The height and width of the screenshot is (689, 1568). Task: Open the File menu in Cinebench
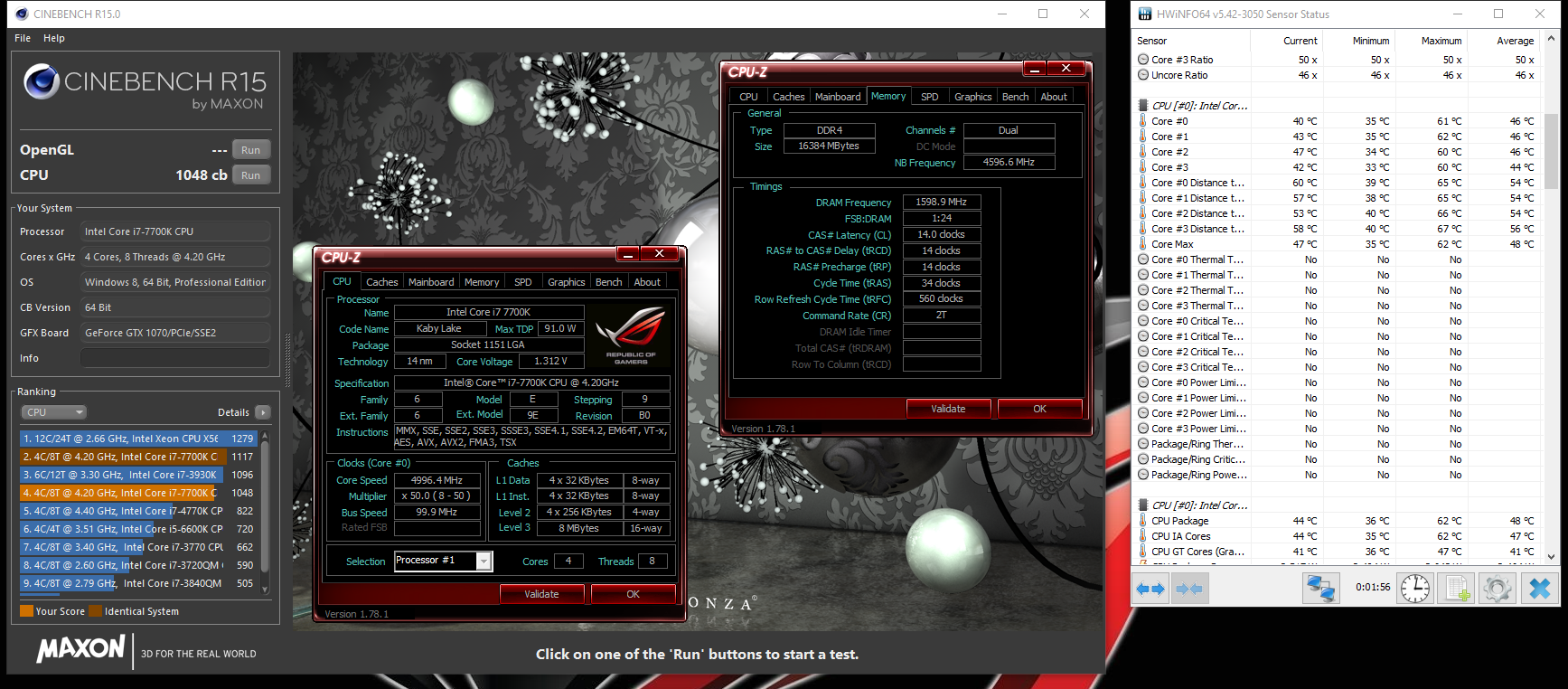[23, 38]
